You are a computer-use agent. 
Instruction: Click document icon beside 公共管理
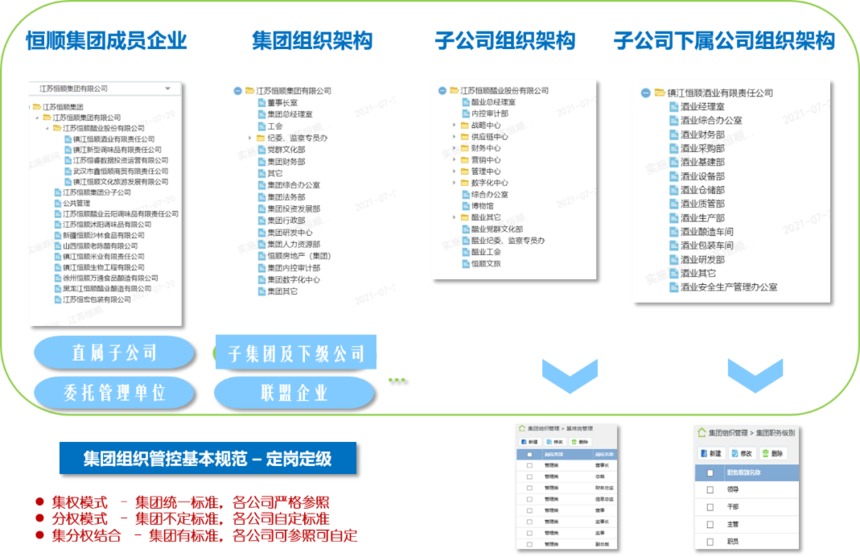point(58,203)
